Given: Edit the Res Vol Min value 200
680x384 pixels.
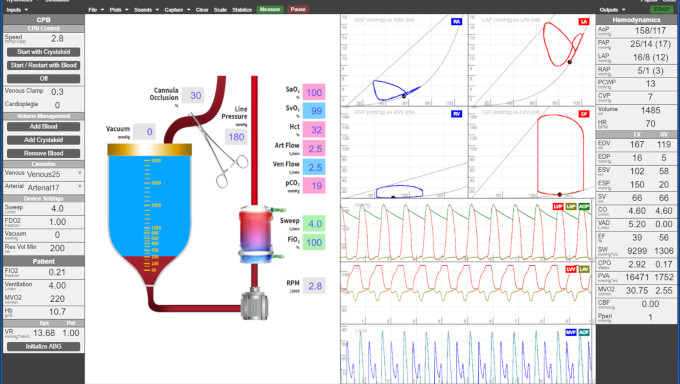Looking at the screenshot, I should (x=57, y=248).
